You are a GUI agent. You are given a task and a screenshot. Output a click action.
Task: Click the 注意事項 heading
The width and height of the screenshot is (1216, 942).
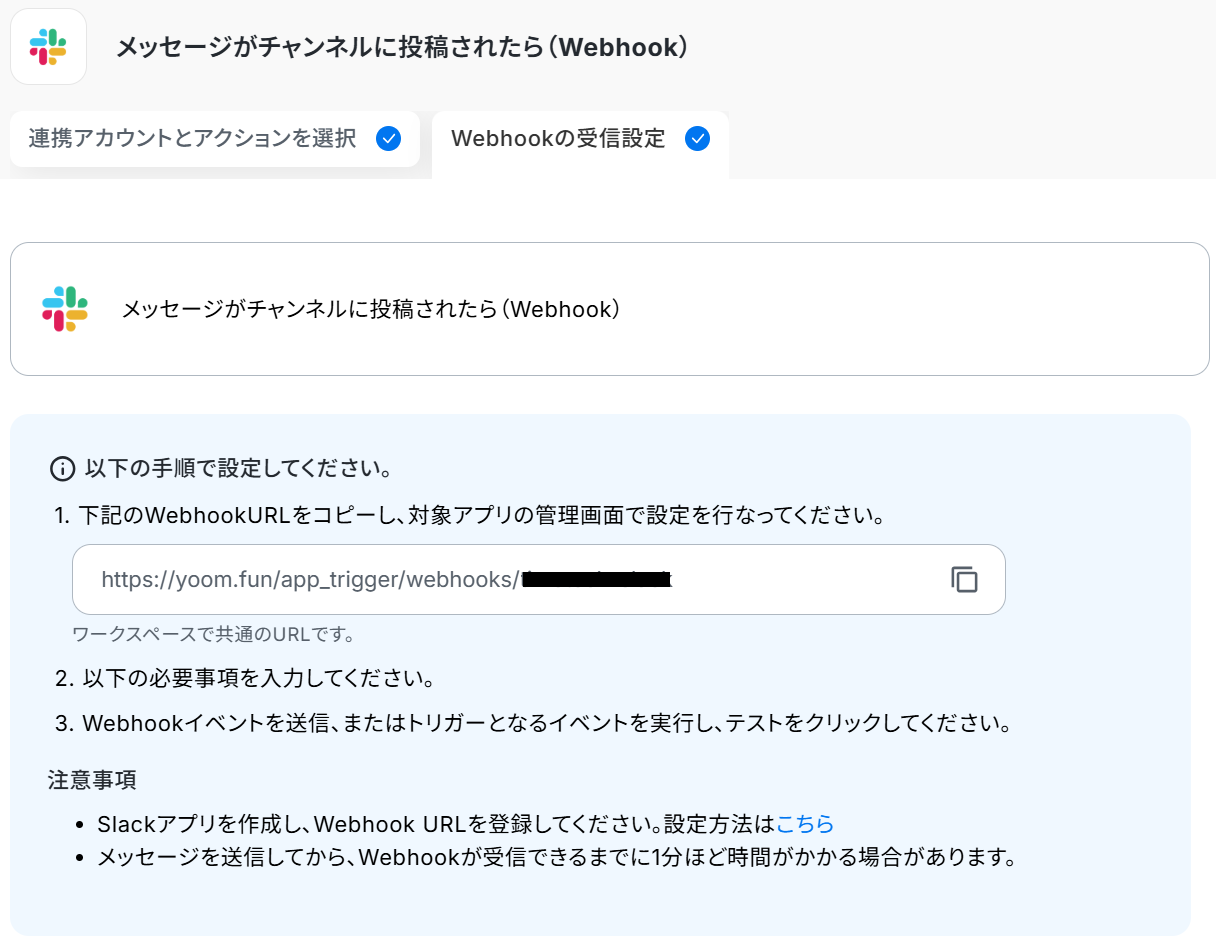coord(92,780)
